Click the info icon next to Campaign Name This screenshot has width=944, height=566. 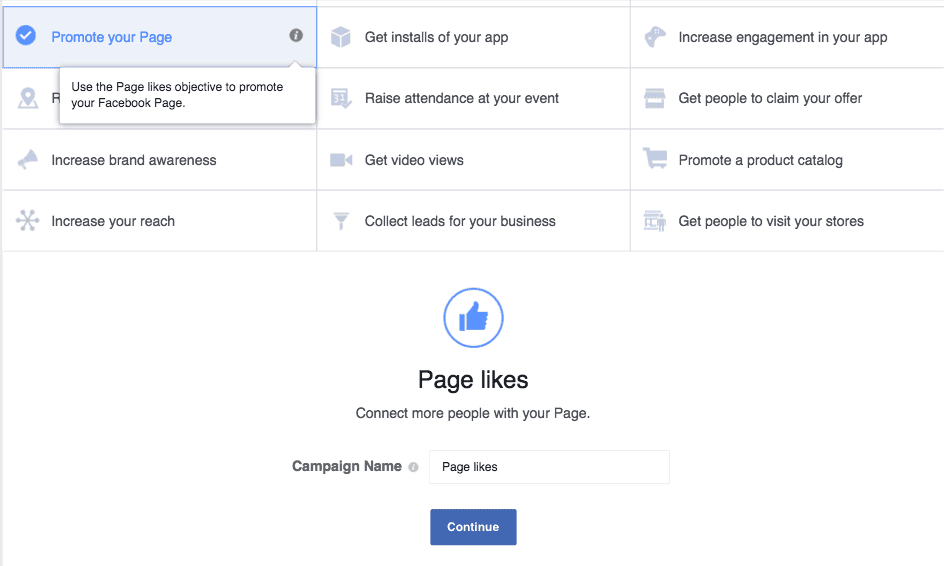[x=413, y=467]
